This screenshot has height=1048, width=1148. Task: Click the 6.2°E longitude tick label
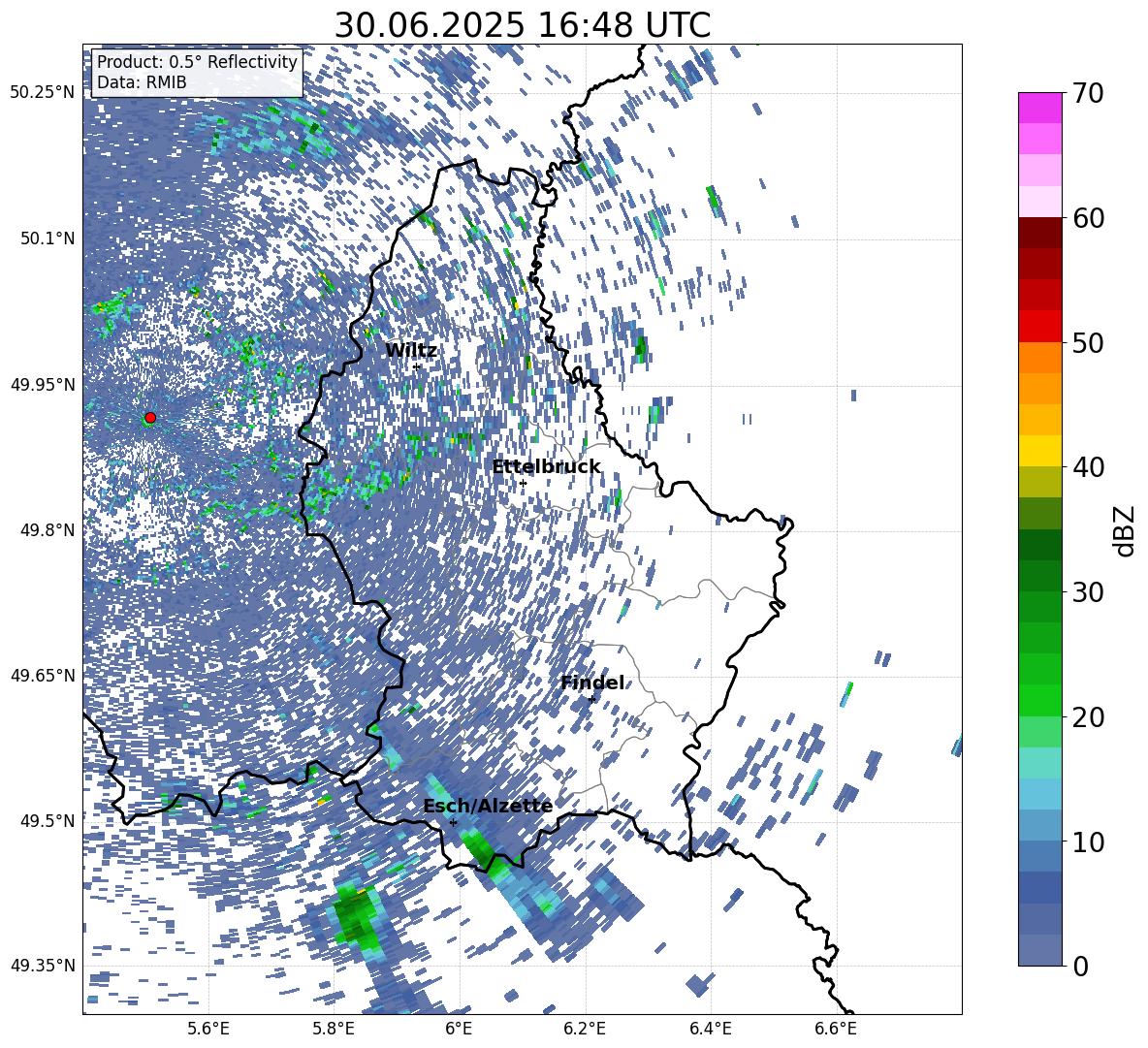tap(585, 1029)
